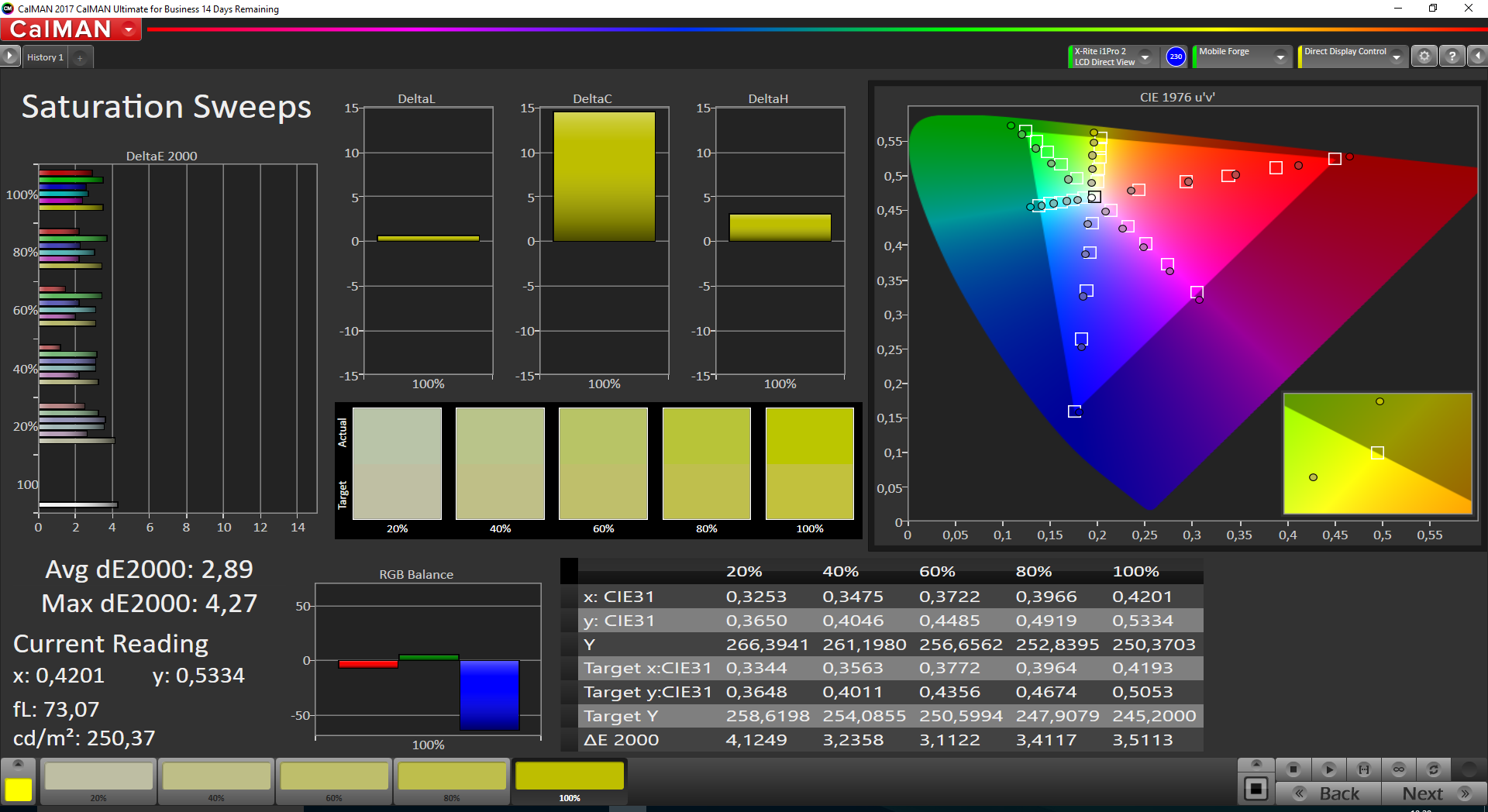Advance to the next page with Next
The width and height of the screenshot is (1488, 812).
coord(1434,793)
